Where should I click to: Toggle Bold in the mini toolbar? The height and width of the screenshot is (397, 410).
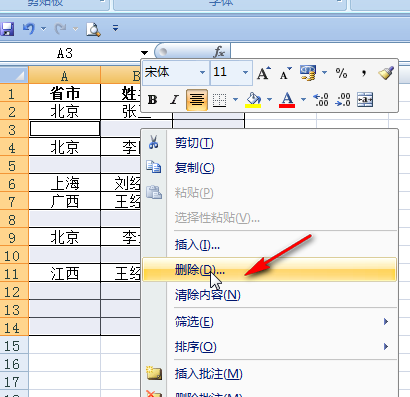[152, 100]
